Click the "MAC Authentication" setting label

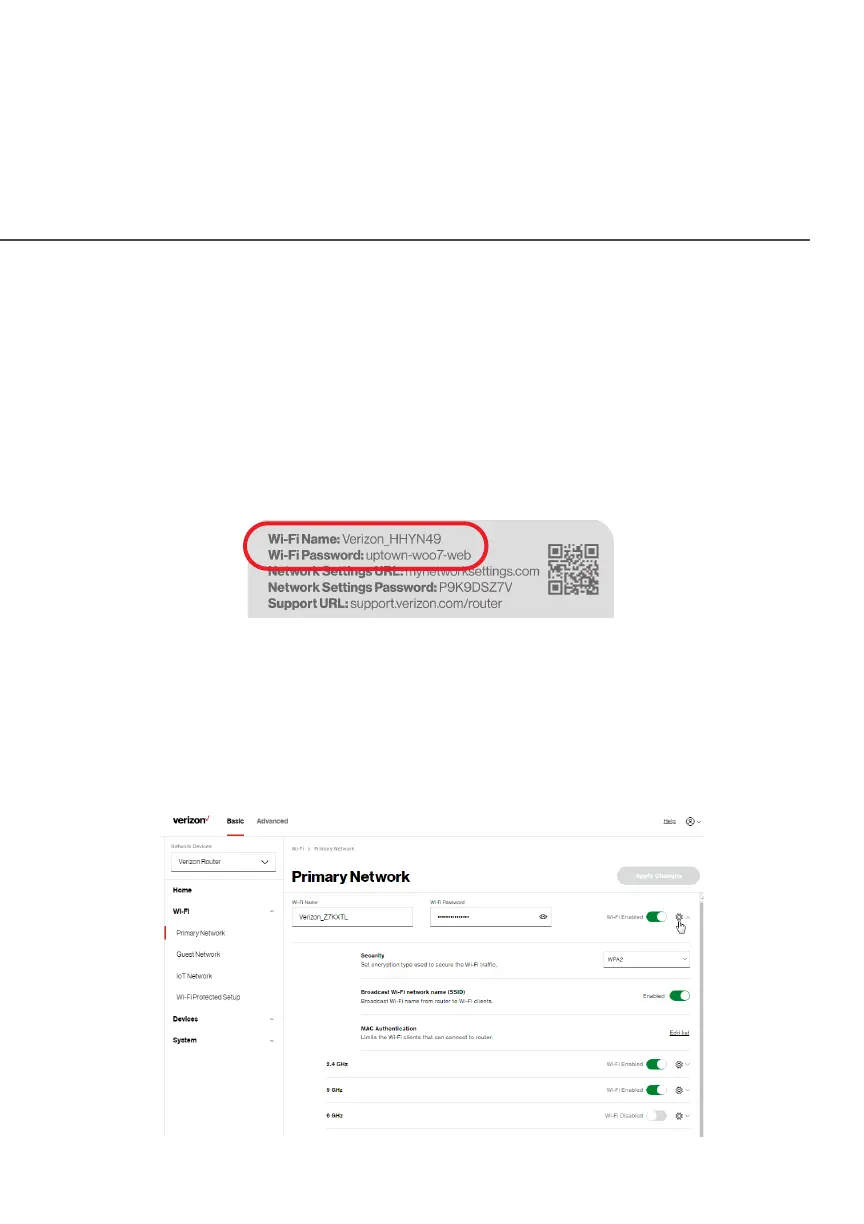tap(388, 1028)
